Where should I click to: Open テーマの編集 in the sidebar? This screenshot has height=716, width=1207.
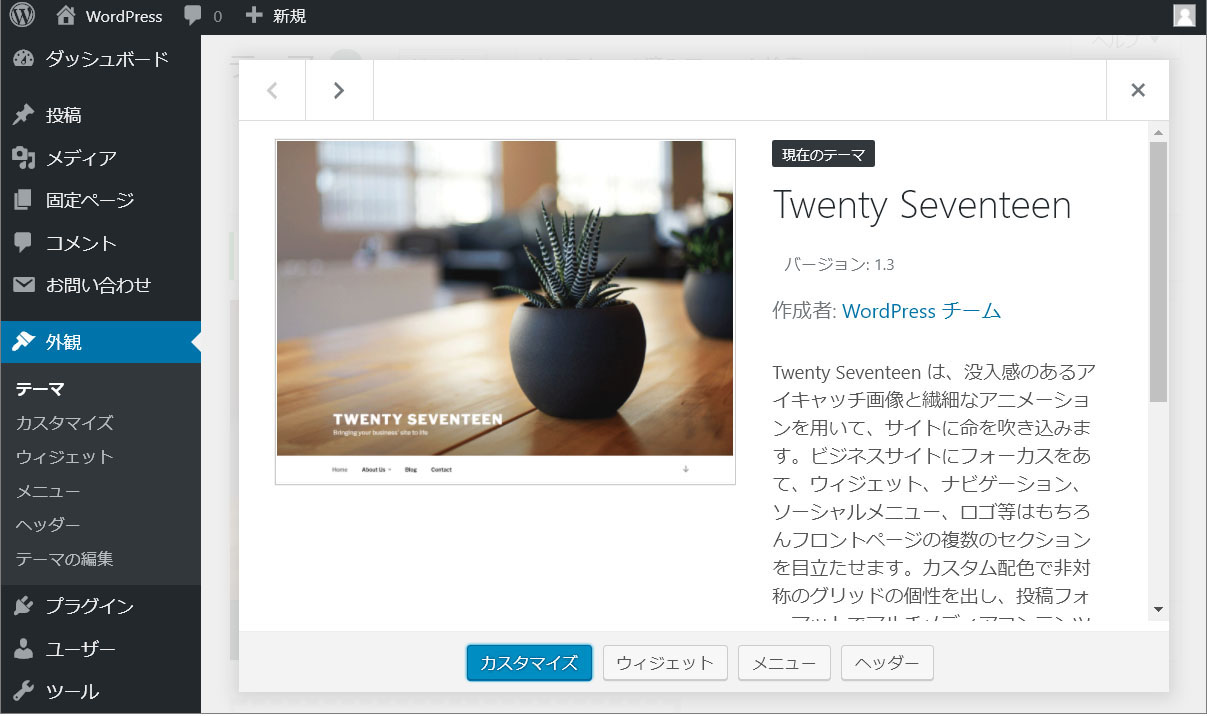click(x=65, y=559)
